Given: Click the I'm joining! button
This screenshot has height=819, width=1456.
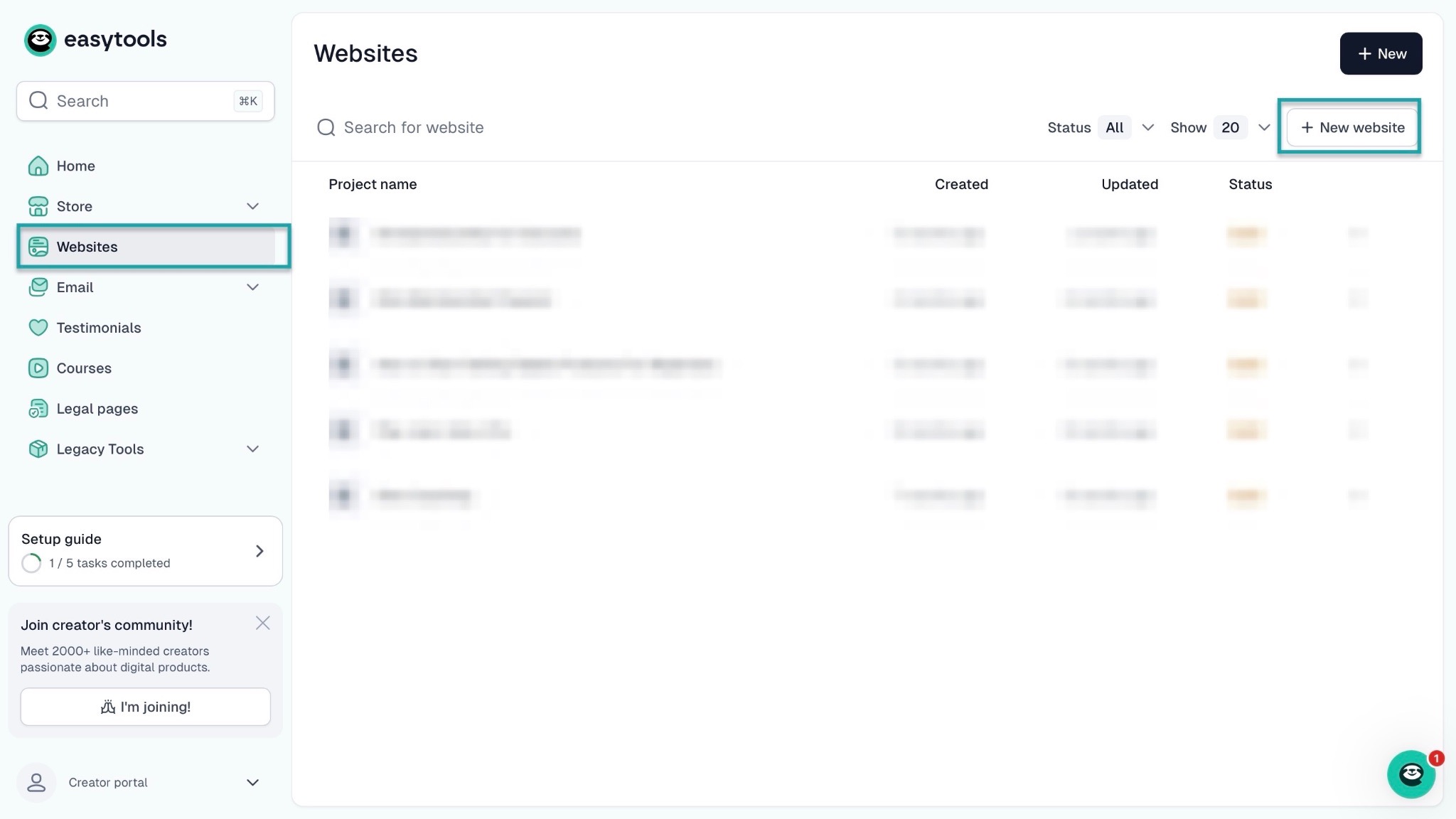Looking at the screenshot, I should [x=145, y=707].
